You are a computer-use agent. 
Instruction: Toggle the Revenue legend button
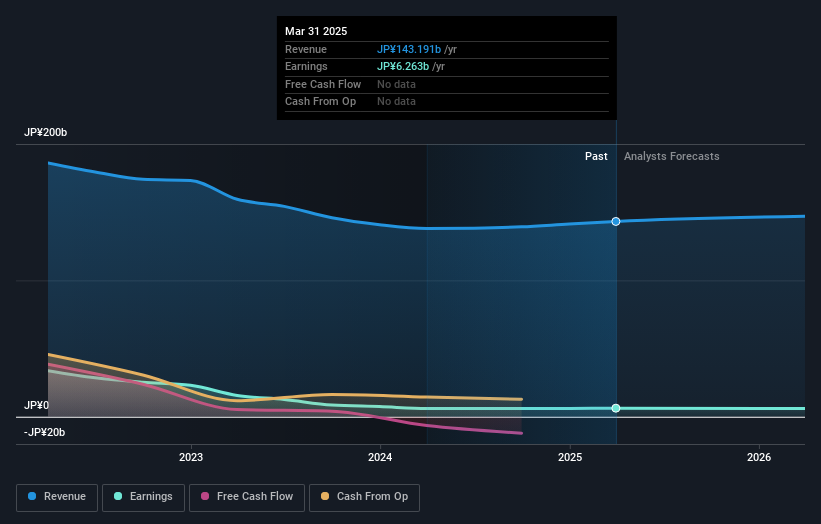click(57, 497)
